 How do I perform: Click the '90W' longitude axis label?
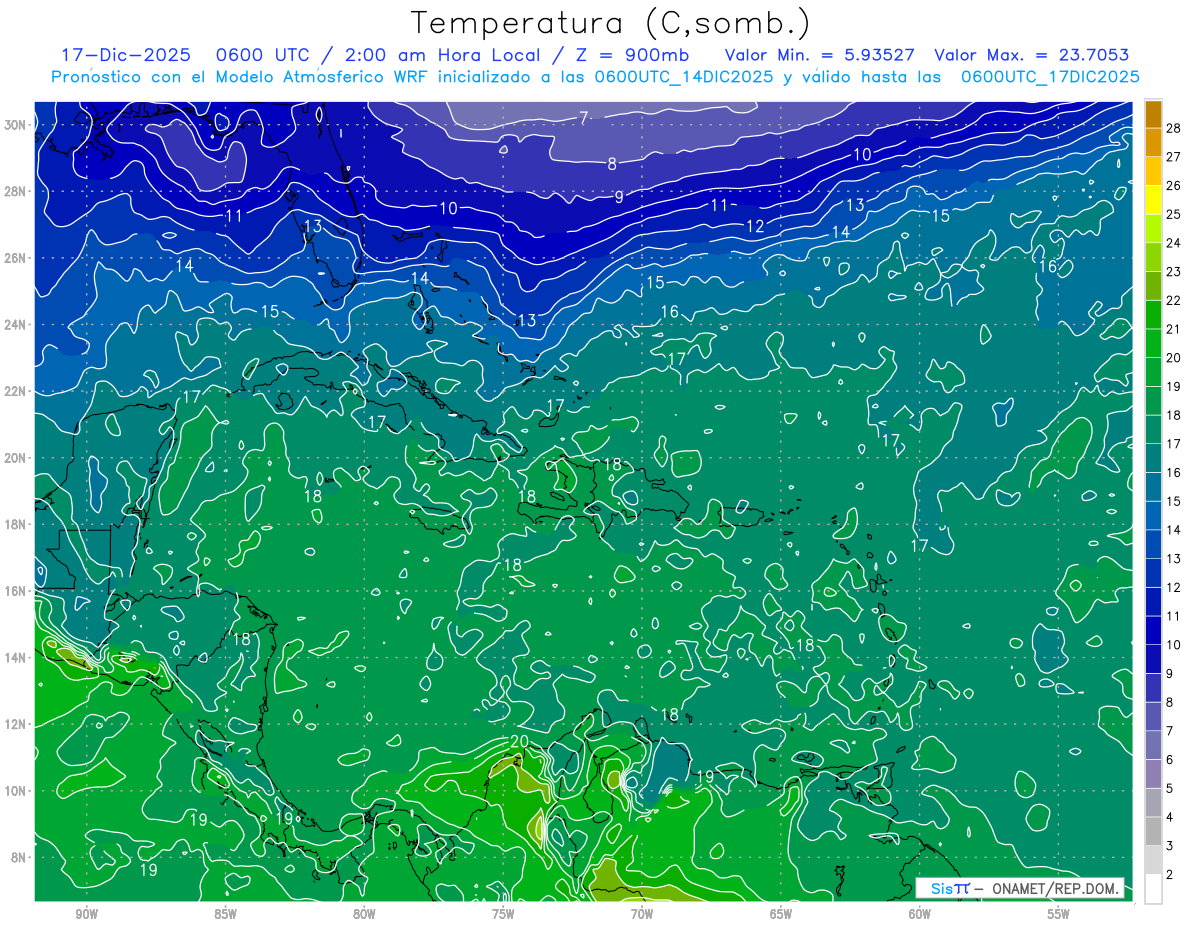[87, 913]
